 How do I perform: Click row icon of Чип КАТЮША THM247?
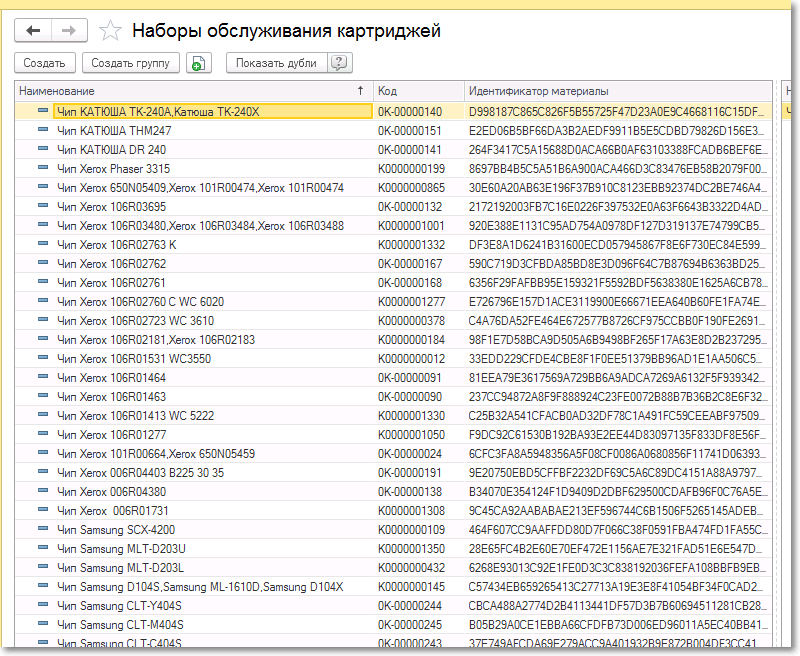43,130
